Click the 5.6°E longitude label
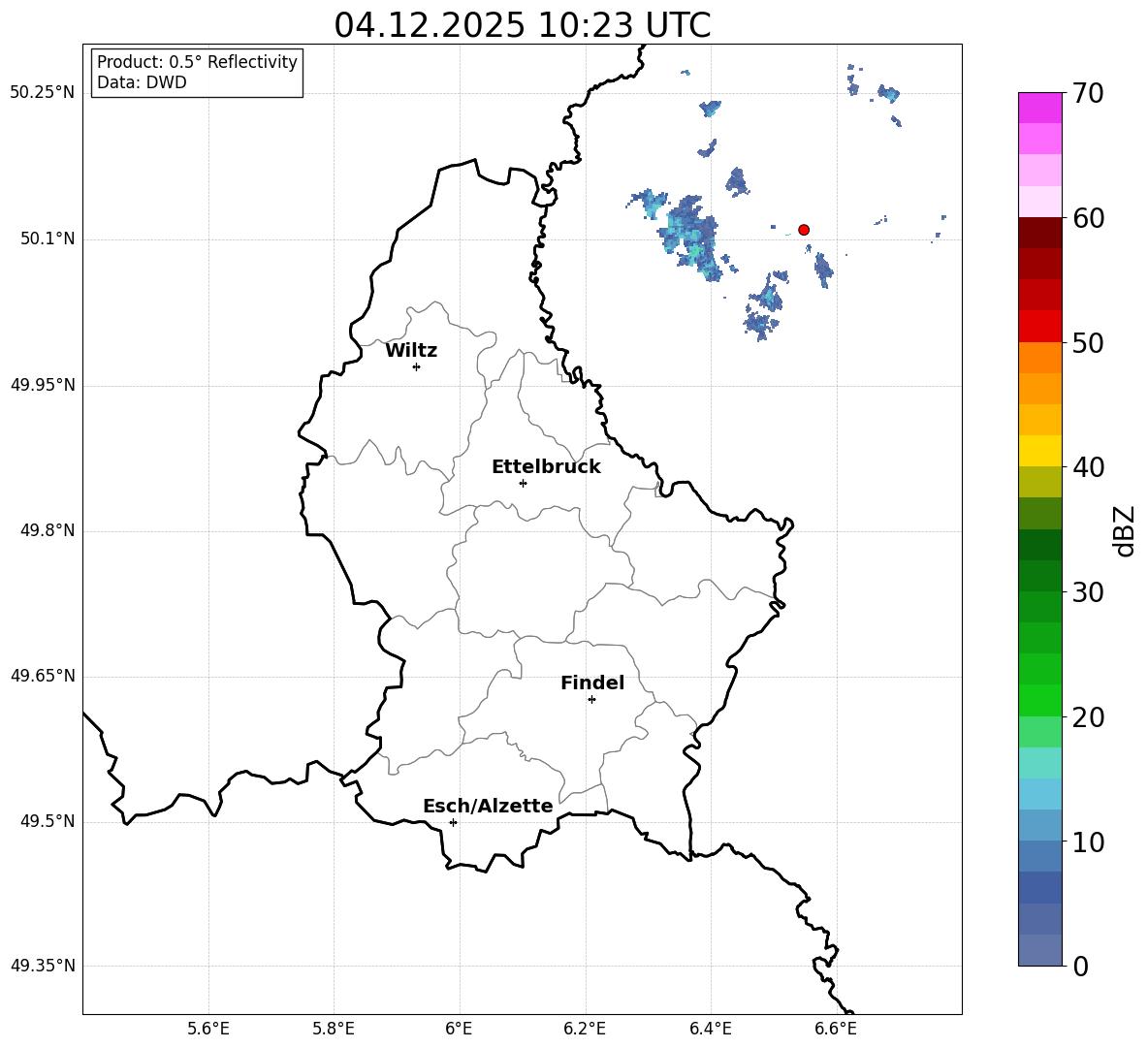The height and width of the screenshot is (1048, 1148). [x=208, y=1029]
